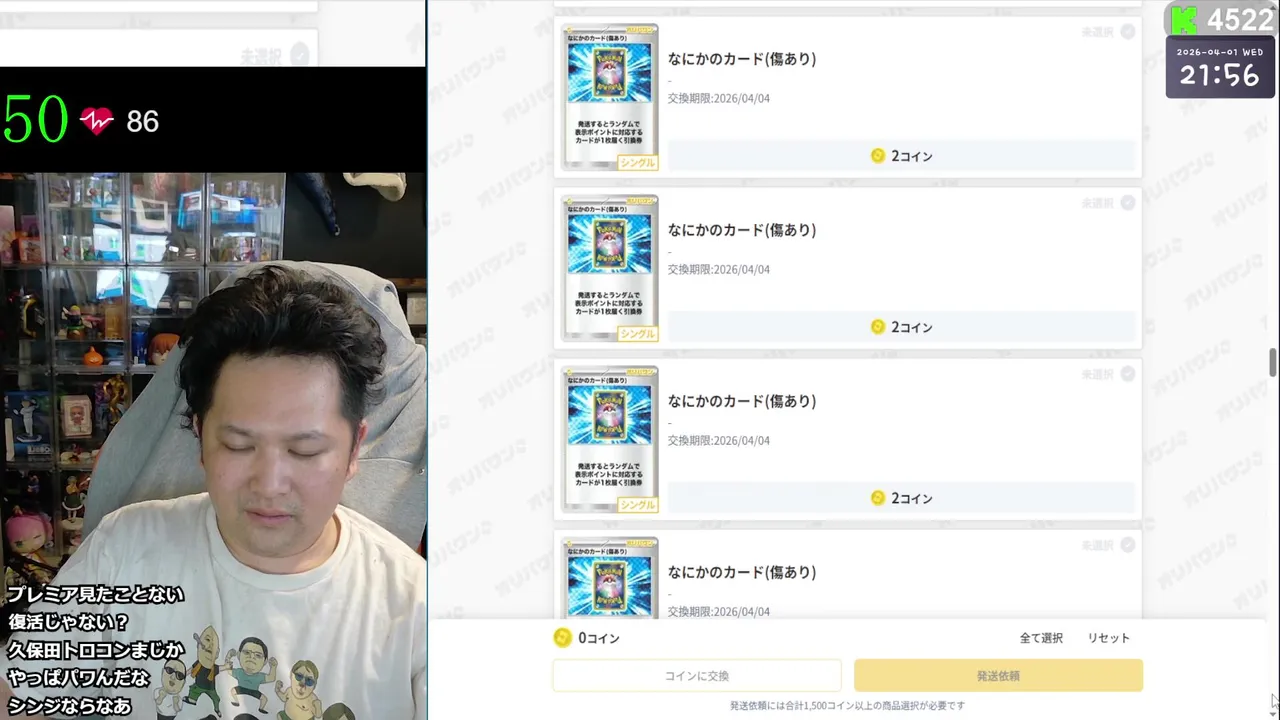Tick the 未選択 checkbox on the topmost card
The height and width of the screenshot is (720, 1280).
[1127, 32]
